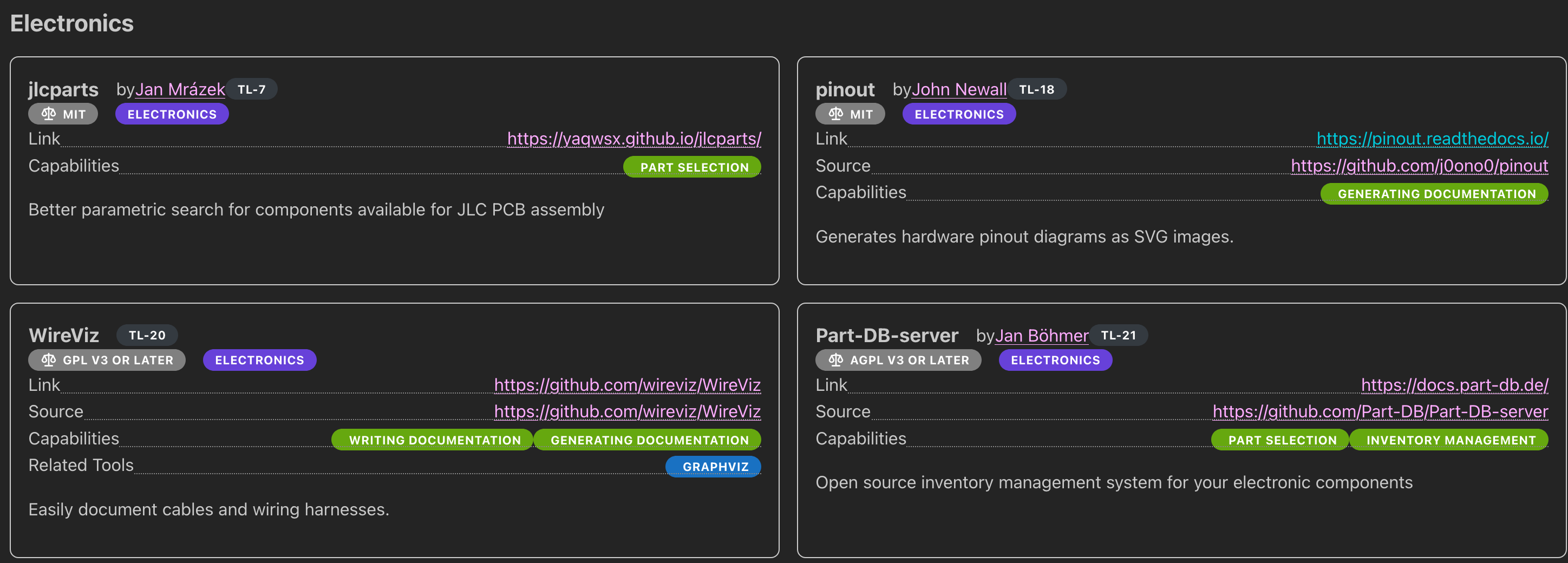The height and width of the screenshot is (563, 1568).
Task: Click the MIT license scale icon on jlcparts
Action: (x=49, y=114)
